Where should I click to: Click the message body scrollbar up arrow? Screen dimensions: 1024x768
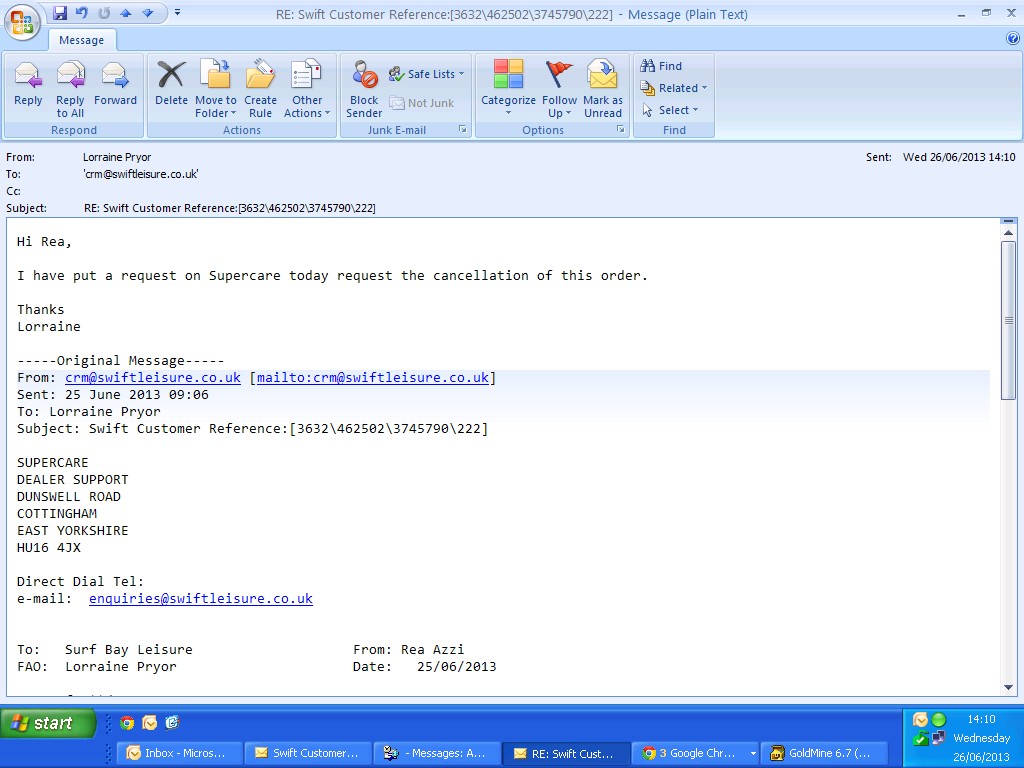1008,232
